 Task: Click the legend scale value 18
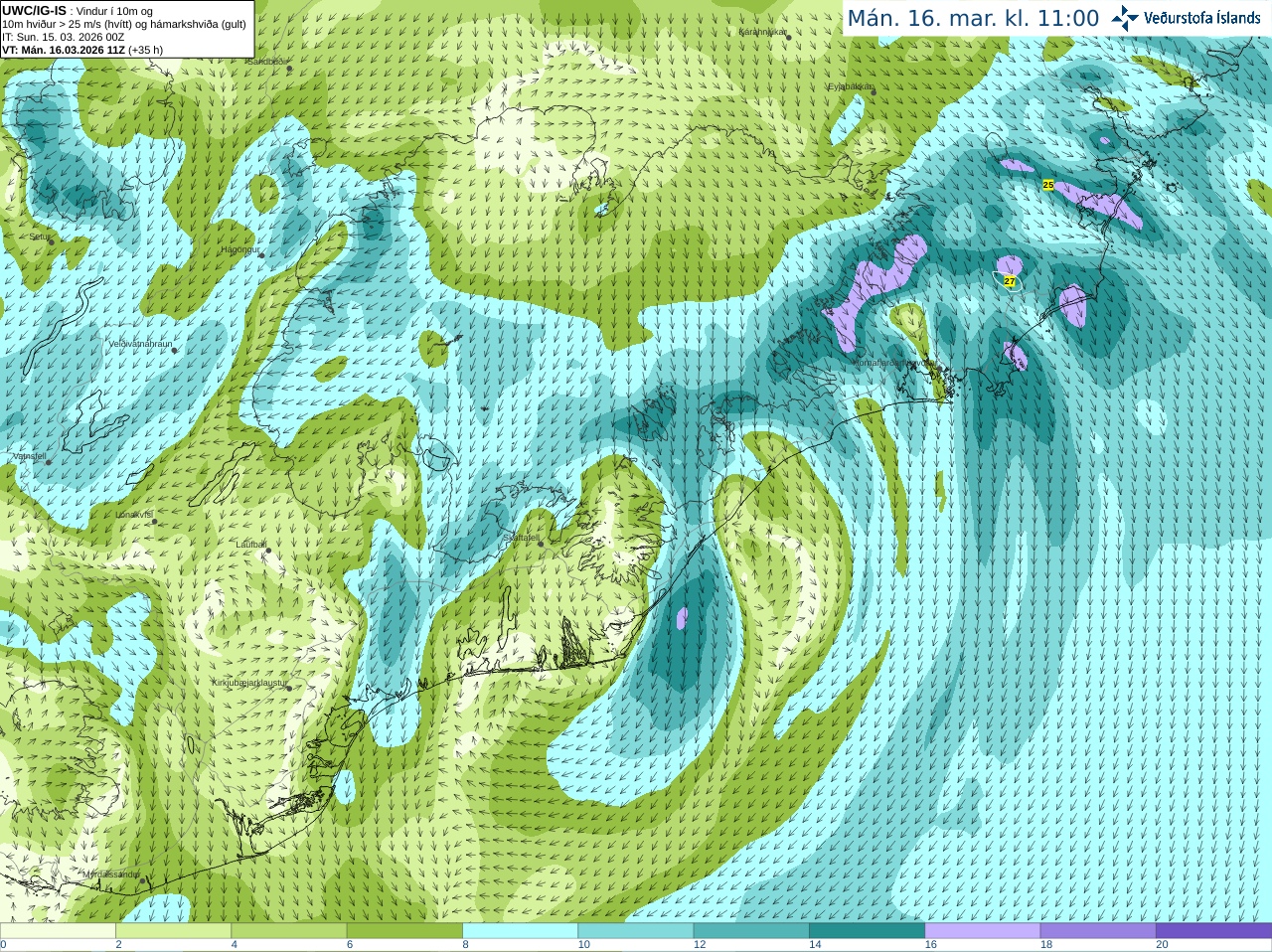[1046, 945]
